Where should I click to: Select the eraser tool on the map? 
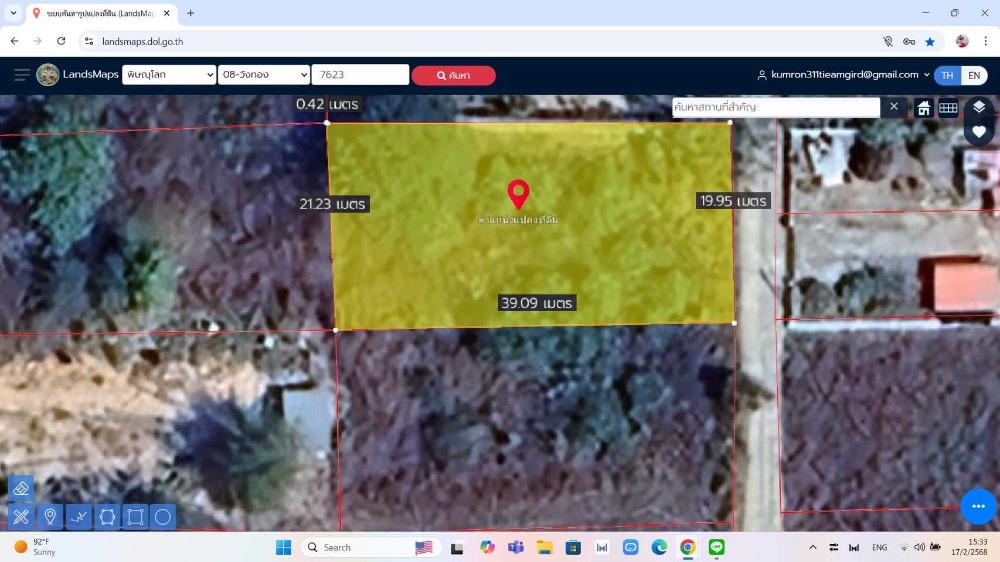pos(21,488)
